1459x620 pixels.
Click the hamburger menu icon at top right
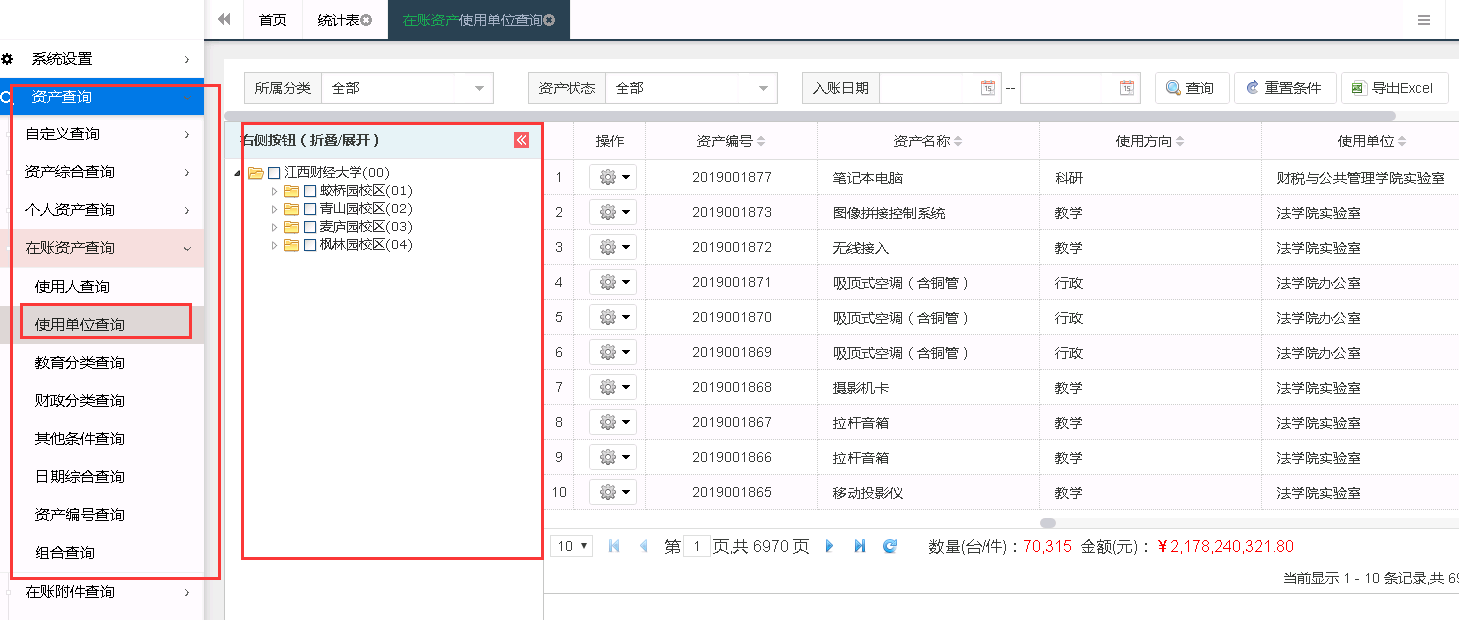pyautogui.click(x=1423, y=20)
